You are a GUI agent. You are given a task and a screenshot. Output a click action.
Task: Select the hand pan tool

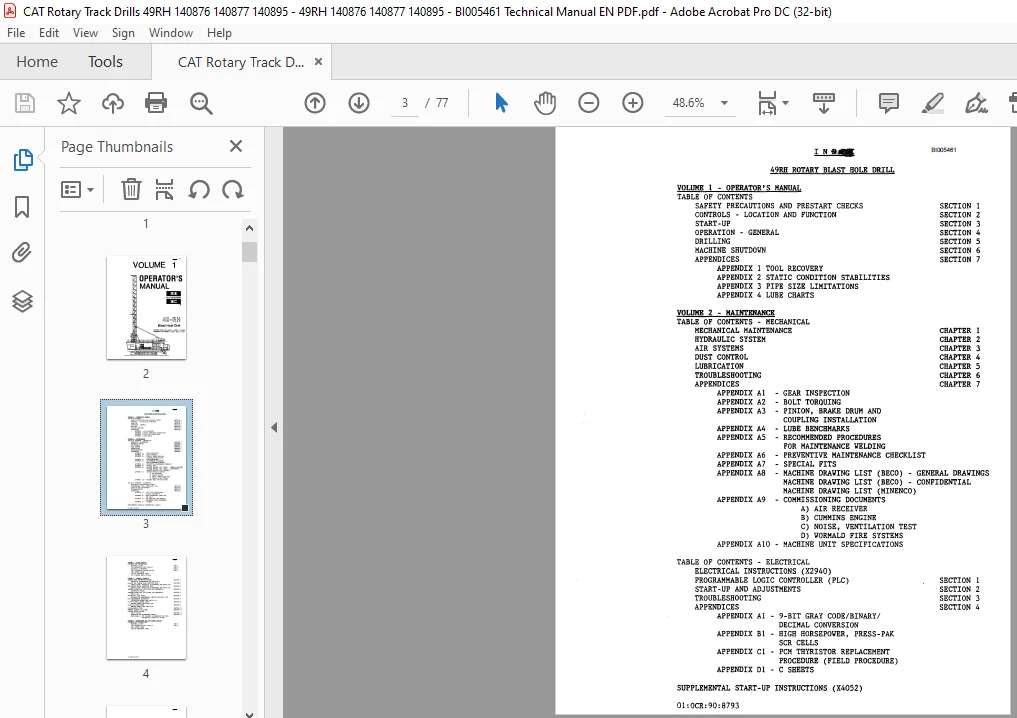click(545, 102)
